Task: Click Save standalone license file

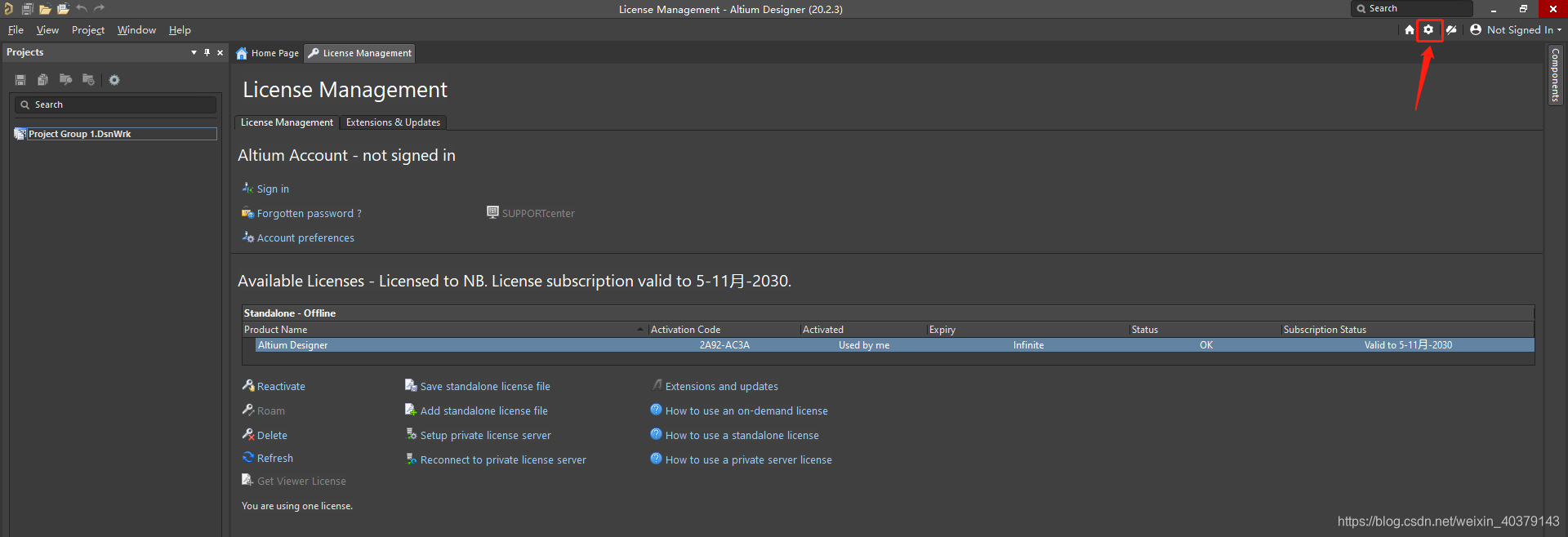Action: (485, 386)
